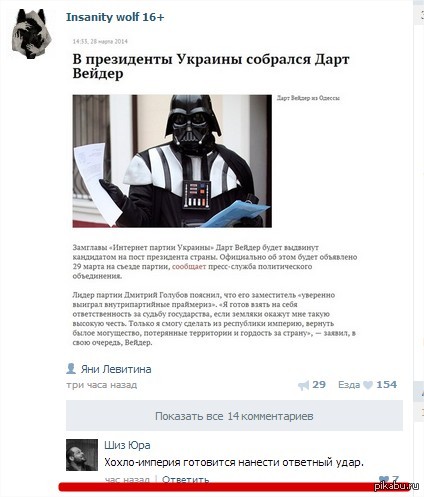
Task: Open Шиз Юра's profile name link
Action: click(x=127, y=445)
